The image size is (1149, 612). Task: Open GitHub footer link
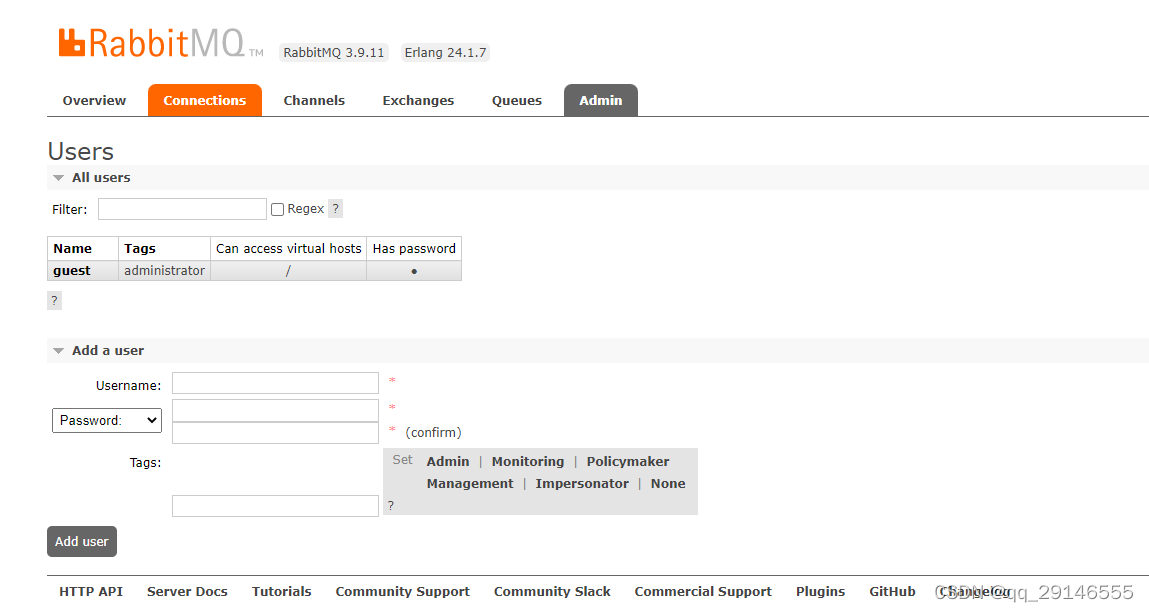coord(892,591)
